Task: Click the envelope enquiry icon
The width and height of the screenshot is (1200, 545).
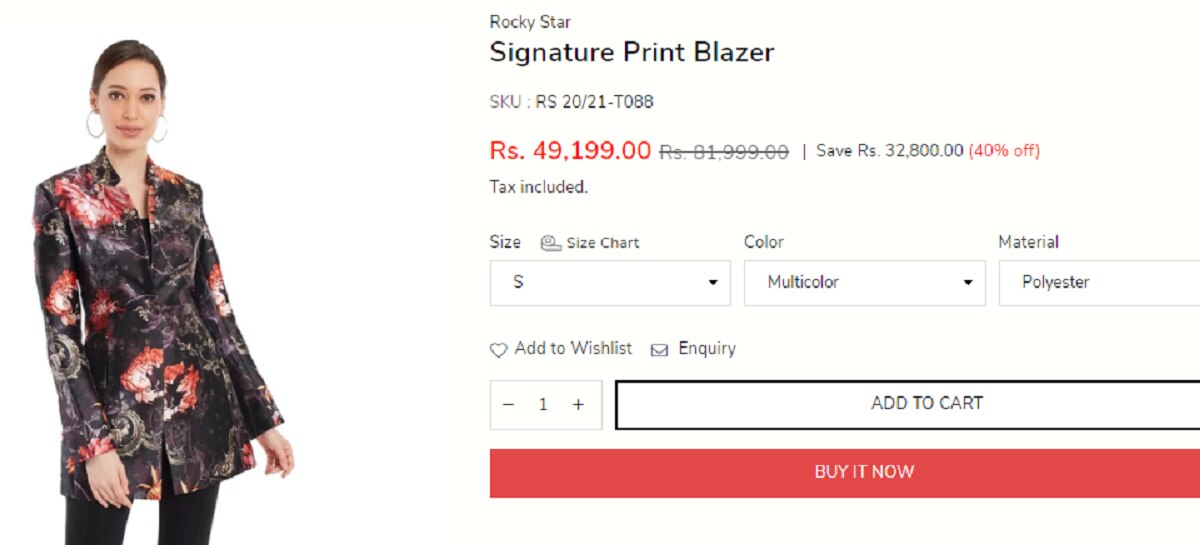Action: pos(659,350)
